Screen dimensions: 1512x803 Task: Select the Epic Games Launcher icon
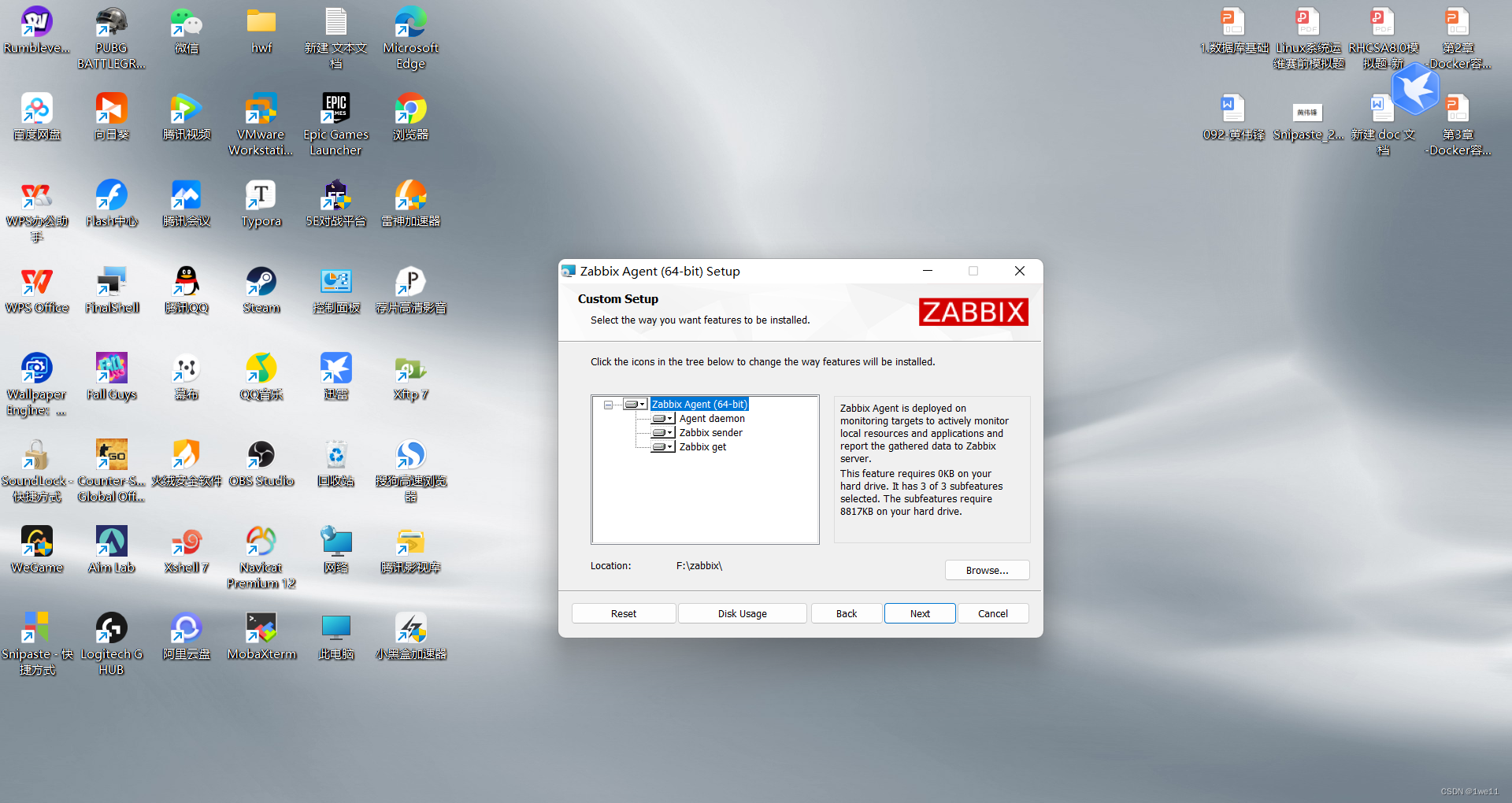336,124
